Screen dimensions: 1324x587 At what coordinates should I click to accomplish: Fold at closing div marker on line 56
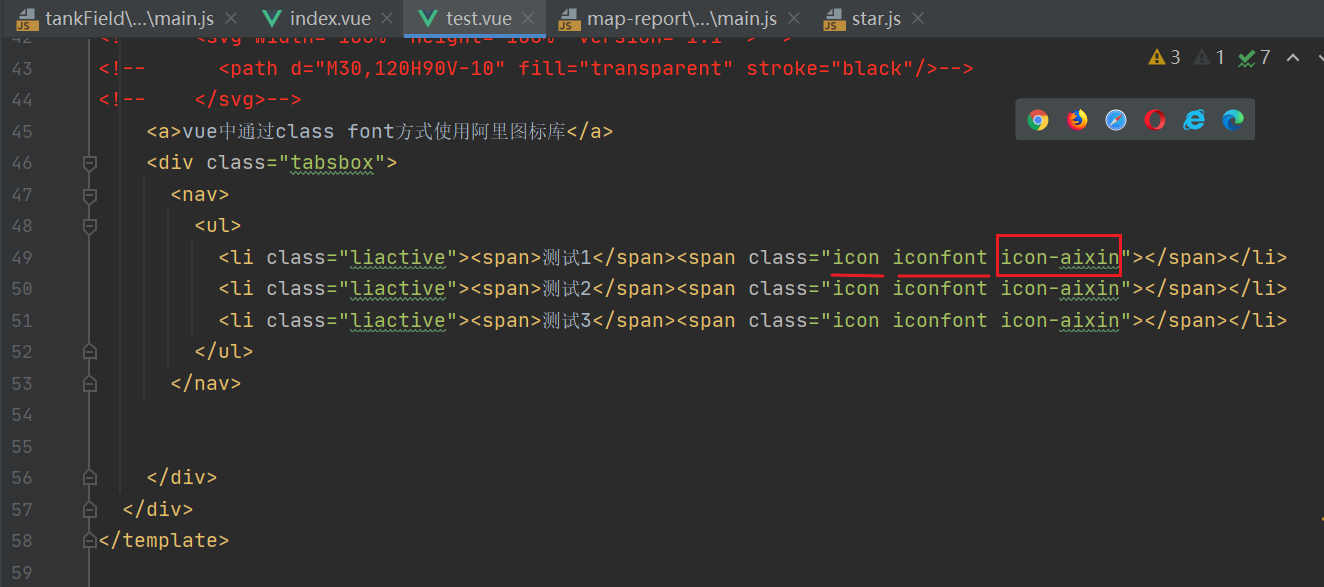click(x=90, y=478)
